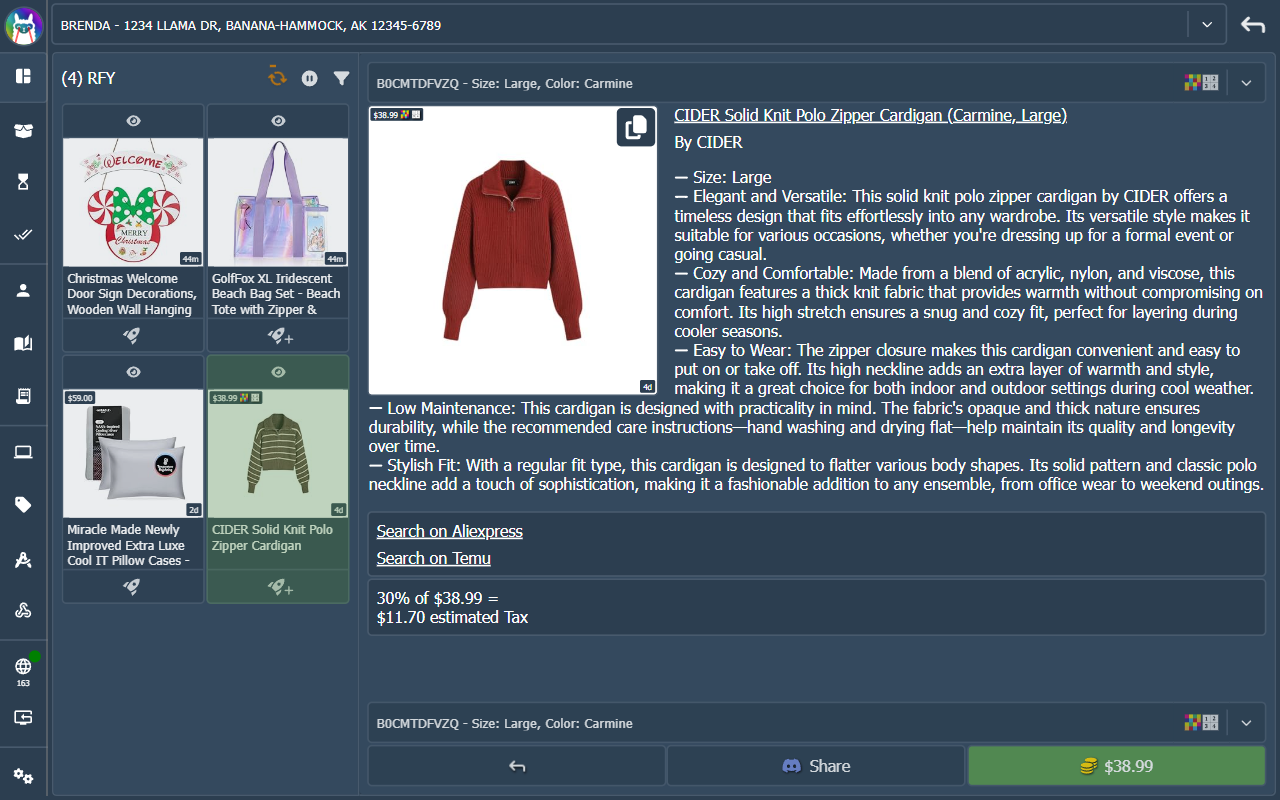This screenshot has height=800, width=1280.
Task: Click the hourglass icon in the sidebar
Action: (23, 182)
